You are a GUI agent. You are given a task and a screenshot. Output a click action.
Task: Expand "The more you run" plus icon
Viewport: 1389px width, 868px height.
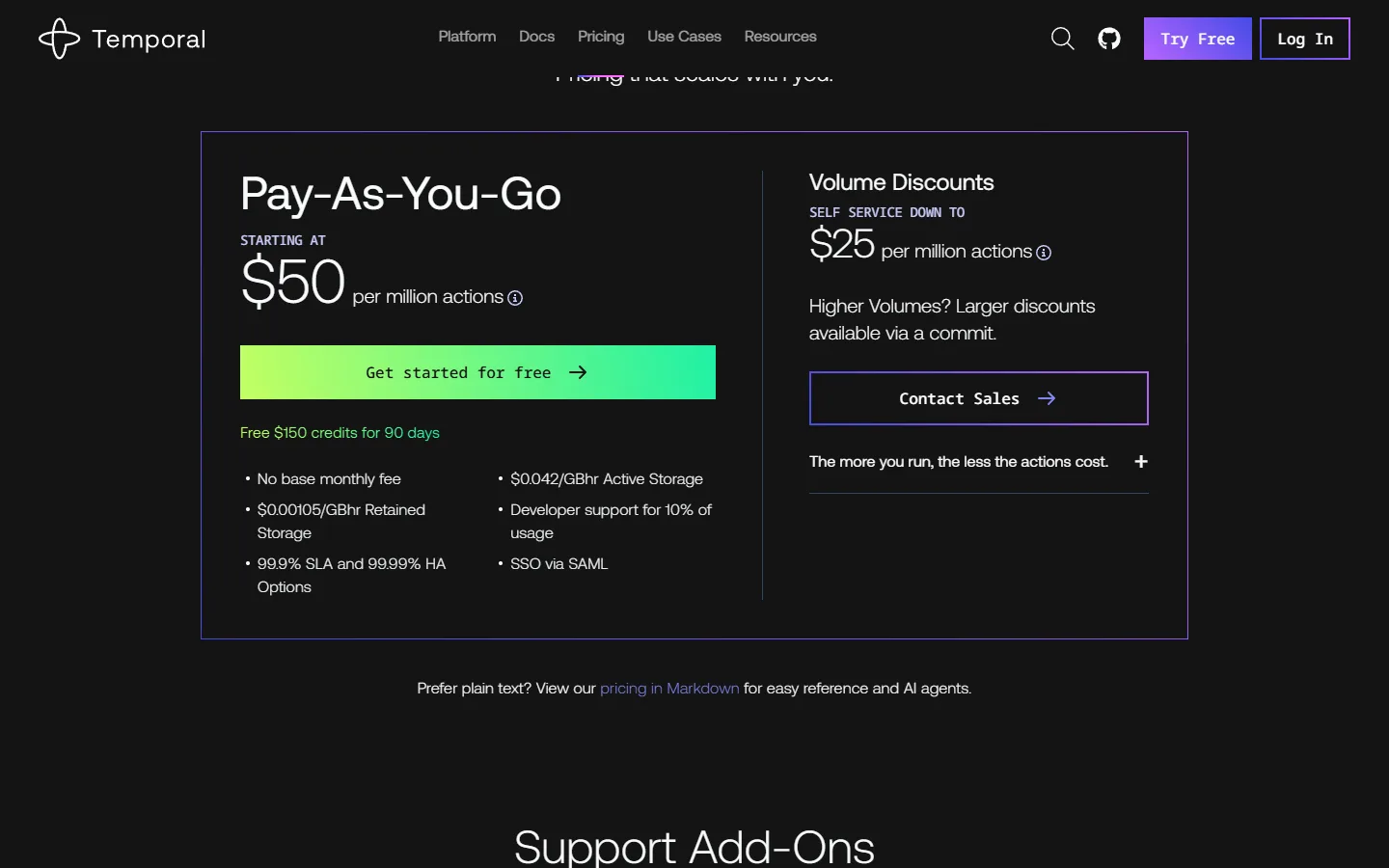(x=1141, y=462)
